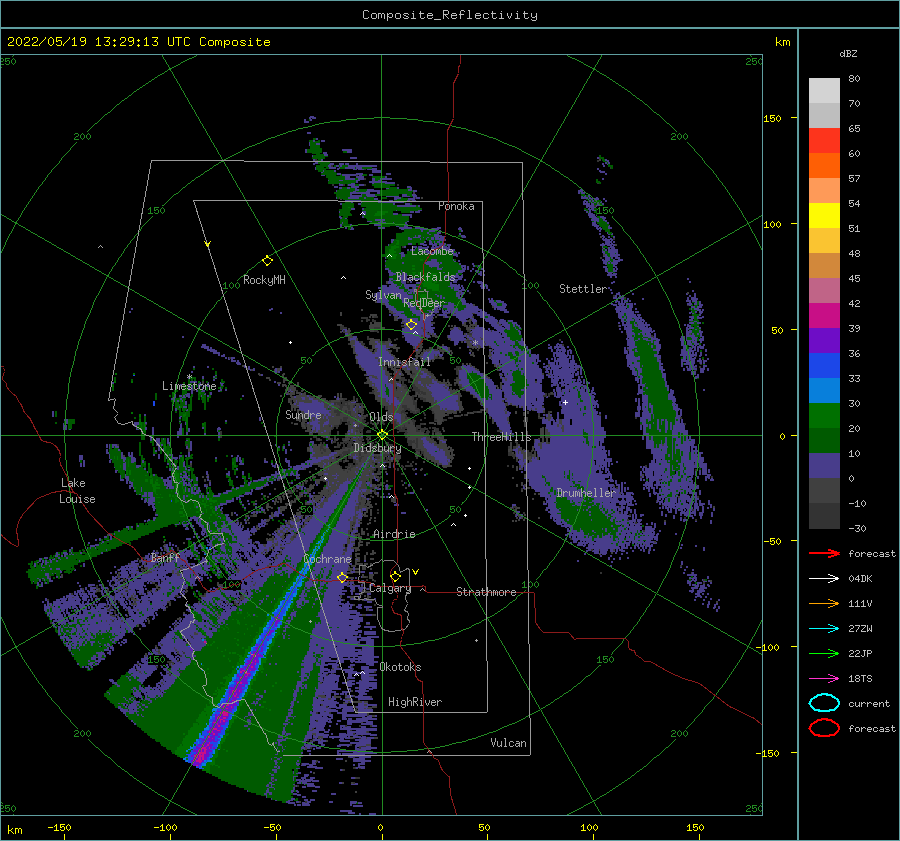Click the 'HighRiver' city label
This screenshot has width=900, height=841.
[415, 702]
